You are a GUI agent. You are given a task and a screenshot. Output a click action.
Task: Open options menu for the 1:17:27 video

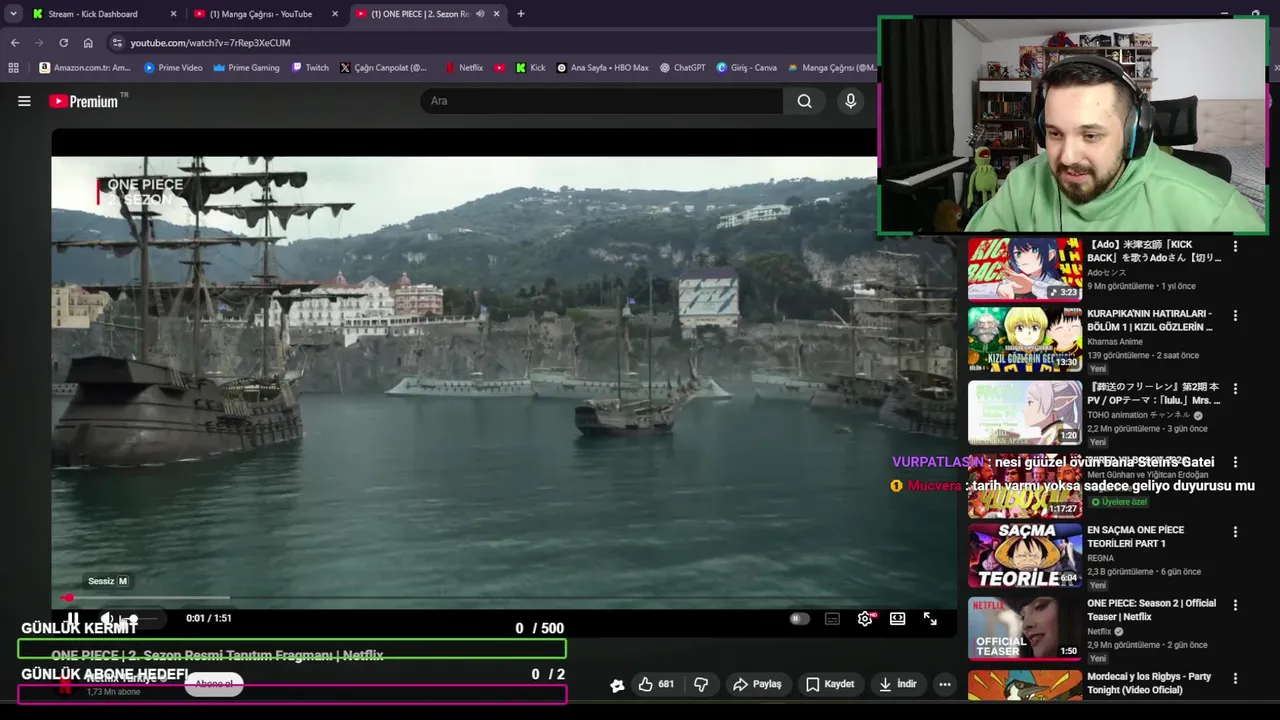coord(1235,462)
